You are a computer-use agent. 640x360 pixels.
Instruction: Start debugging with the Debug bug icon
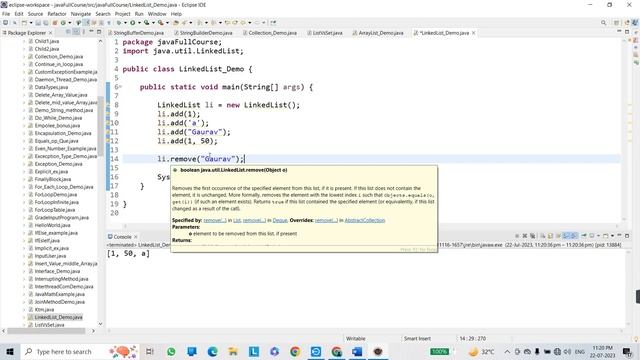coord(118,23)
